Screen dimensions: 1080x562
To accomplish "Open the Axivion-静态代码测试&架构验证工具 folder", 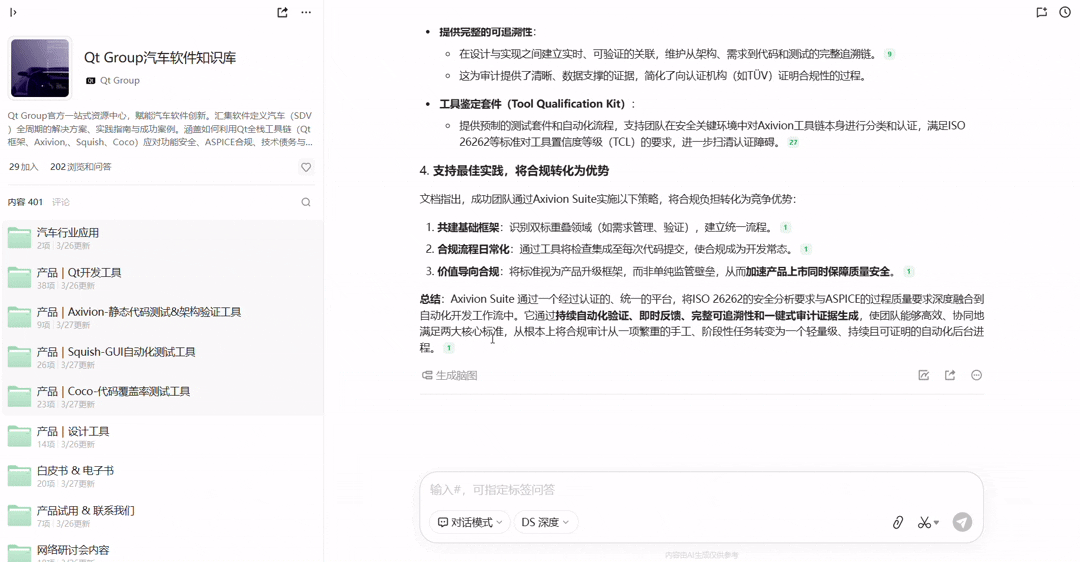I will tap(163, 318).
